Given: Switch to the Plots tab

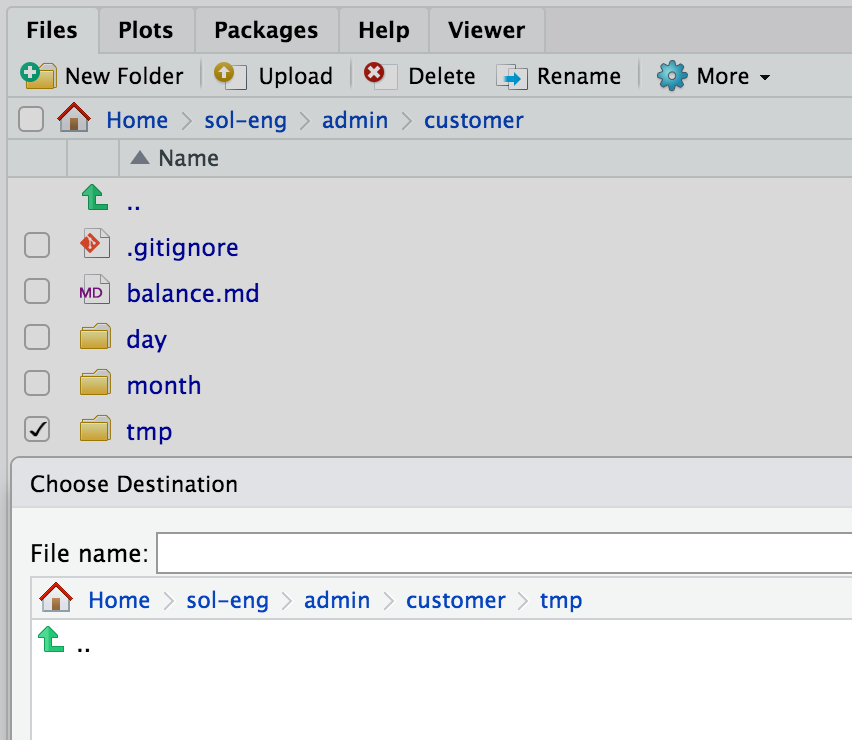Looking at the screenshot, I should 145,30.
